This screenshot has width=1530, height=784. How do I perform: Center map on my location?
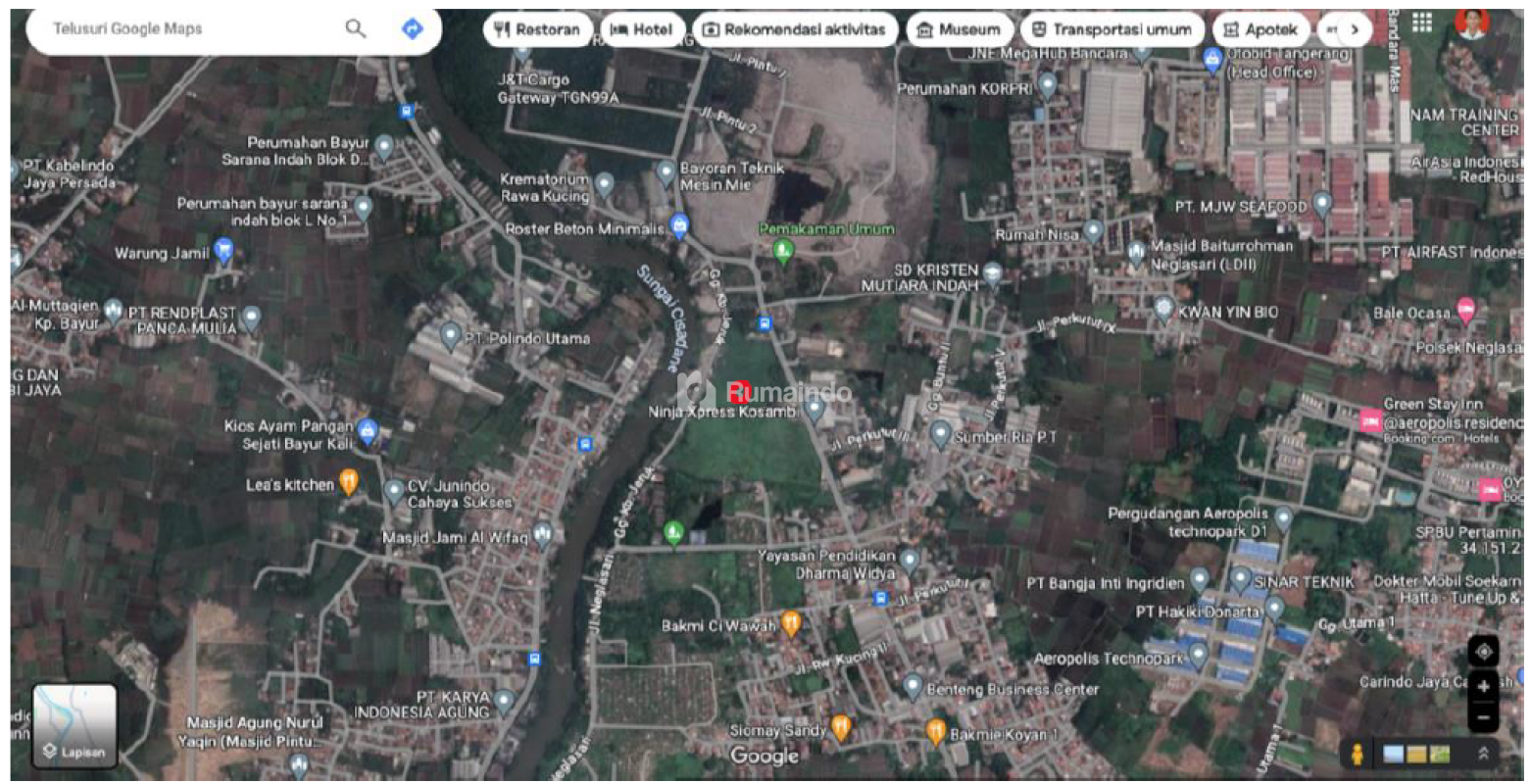[1483, 652]
